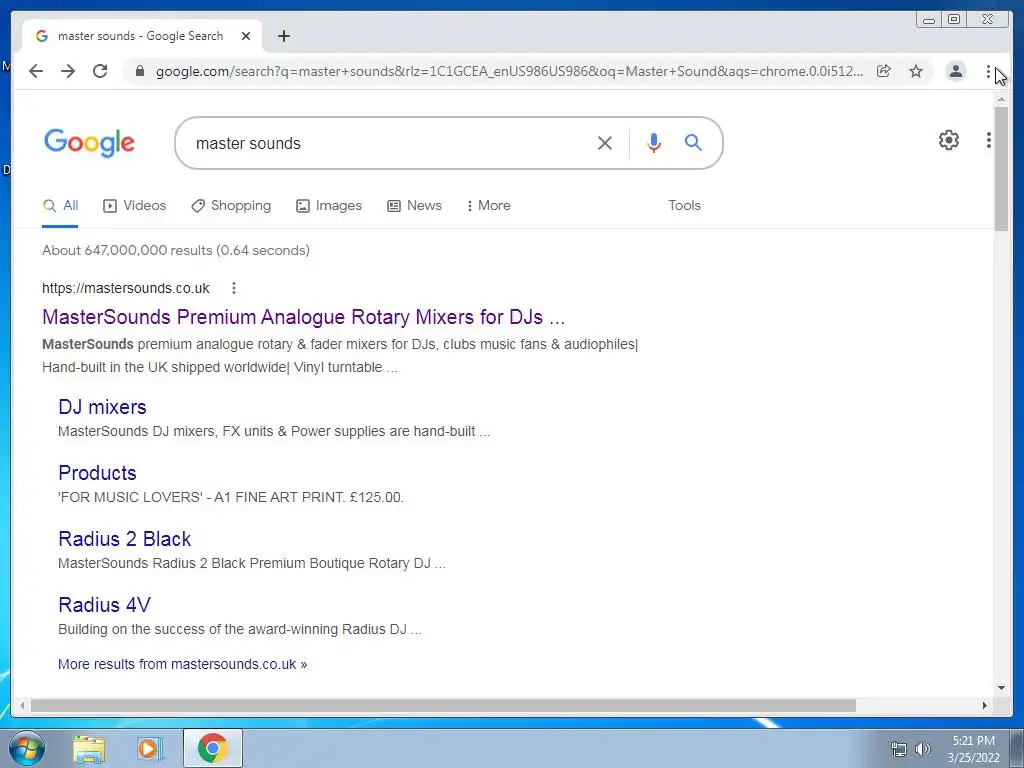Screen dimensions: 1024x768
Task: Go back to the previous page
Action: point(36,71)
